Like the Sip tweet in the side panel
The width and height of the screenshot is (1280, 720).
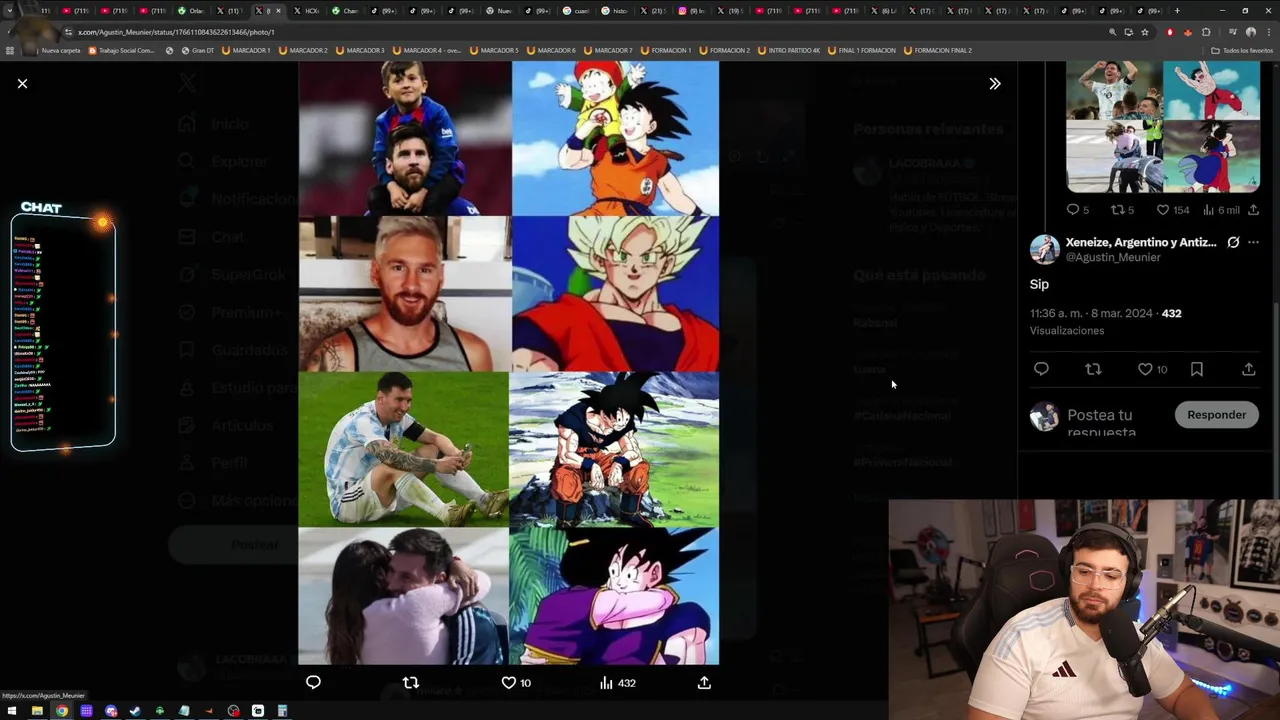(x=1152, y=369)
